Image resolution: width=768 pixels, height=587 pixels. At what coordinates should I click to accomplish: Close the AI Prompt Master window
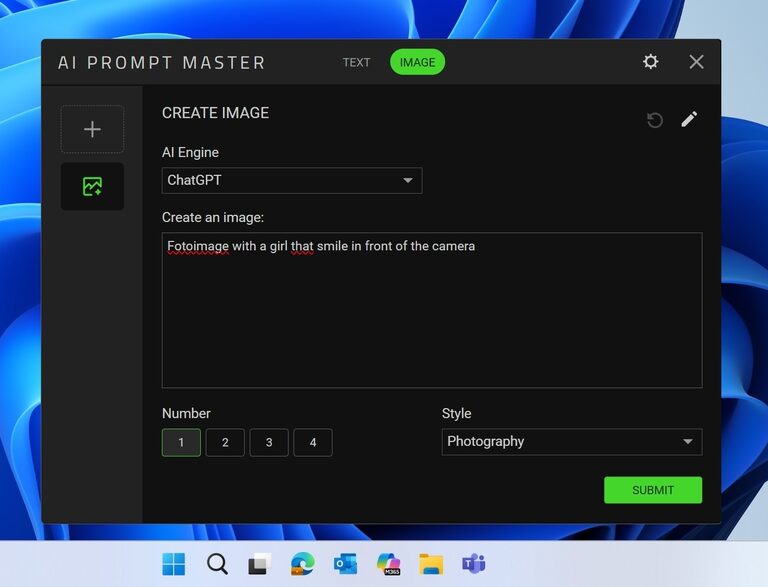[696, 62]
